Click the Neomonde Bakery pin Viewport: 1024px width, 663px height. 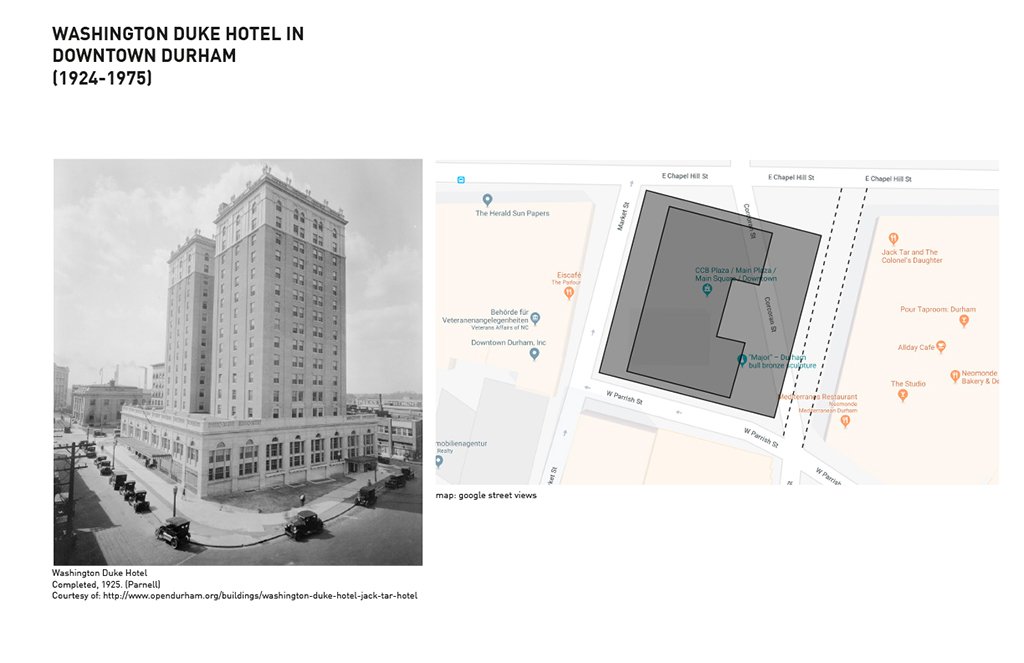pyautogui.click(x=955, y=376)
